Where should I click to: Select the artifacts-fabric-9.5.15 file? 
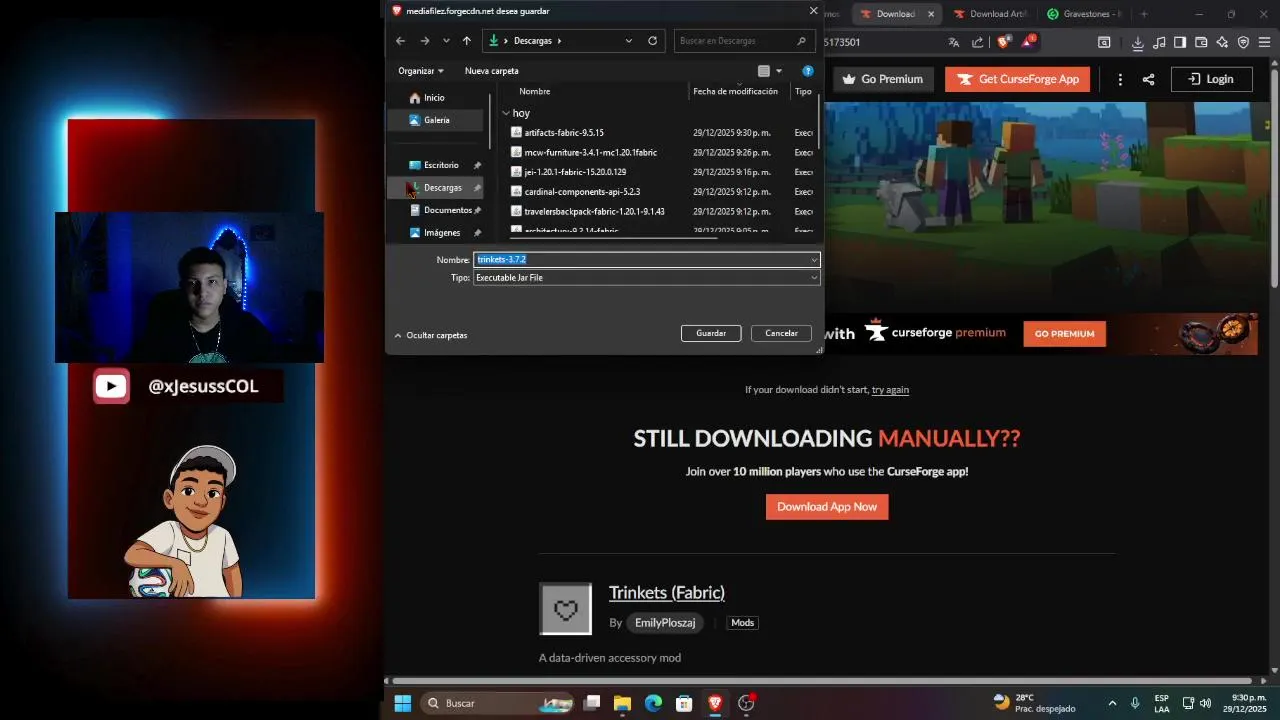point(564,133)
